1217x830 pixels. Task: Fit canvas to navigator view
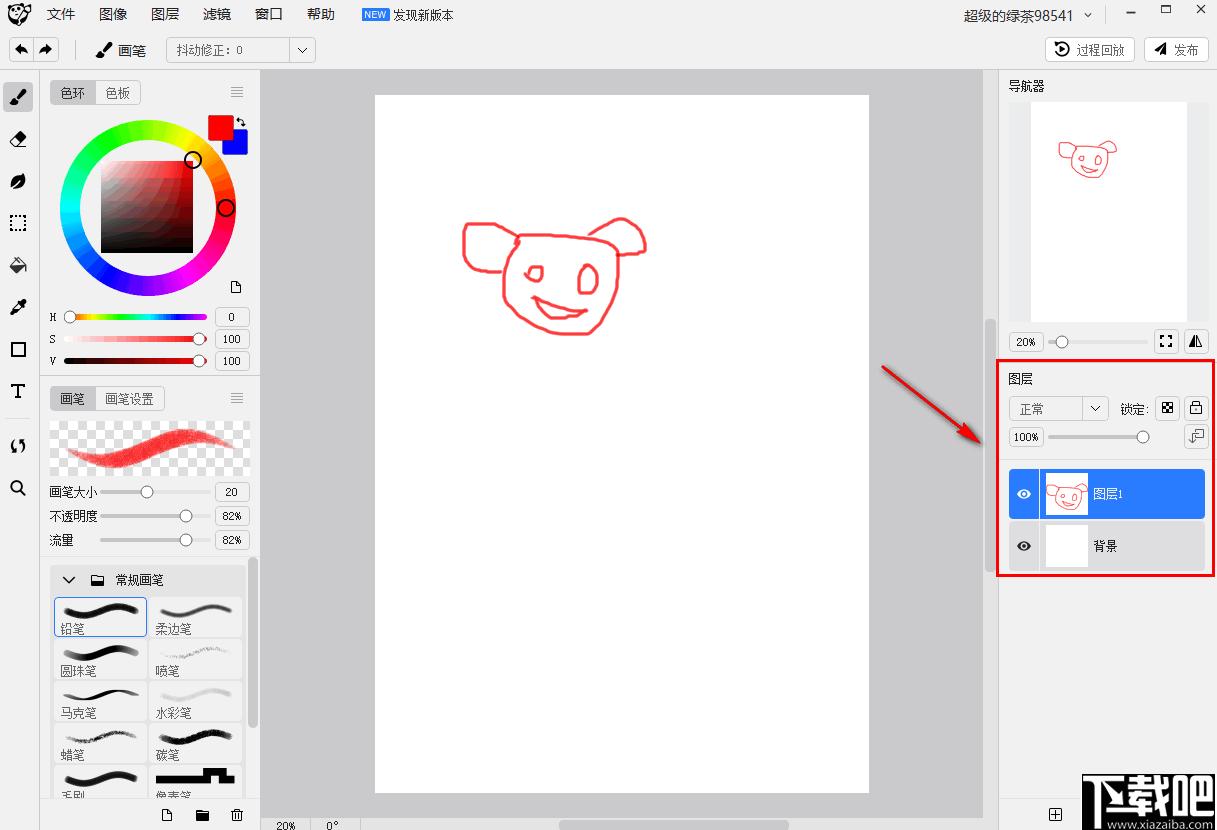point(1166,341)
